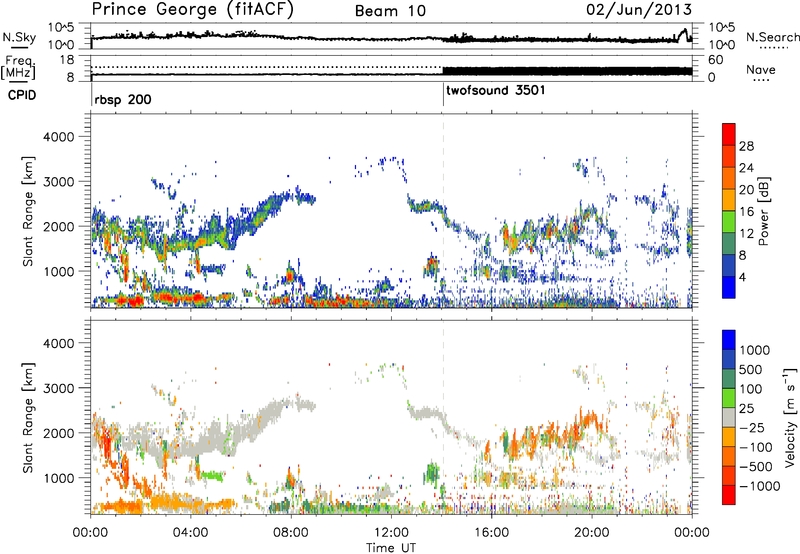This screenshot has height=554, width=800.
Task: Pick the bright blue bottom segment of Power colorbar
Action: point(729,287)
